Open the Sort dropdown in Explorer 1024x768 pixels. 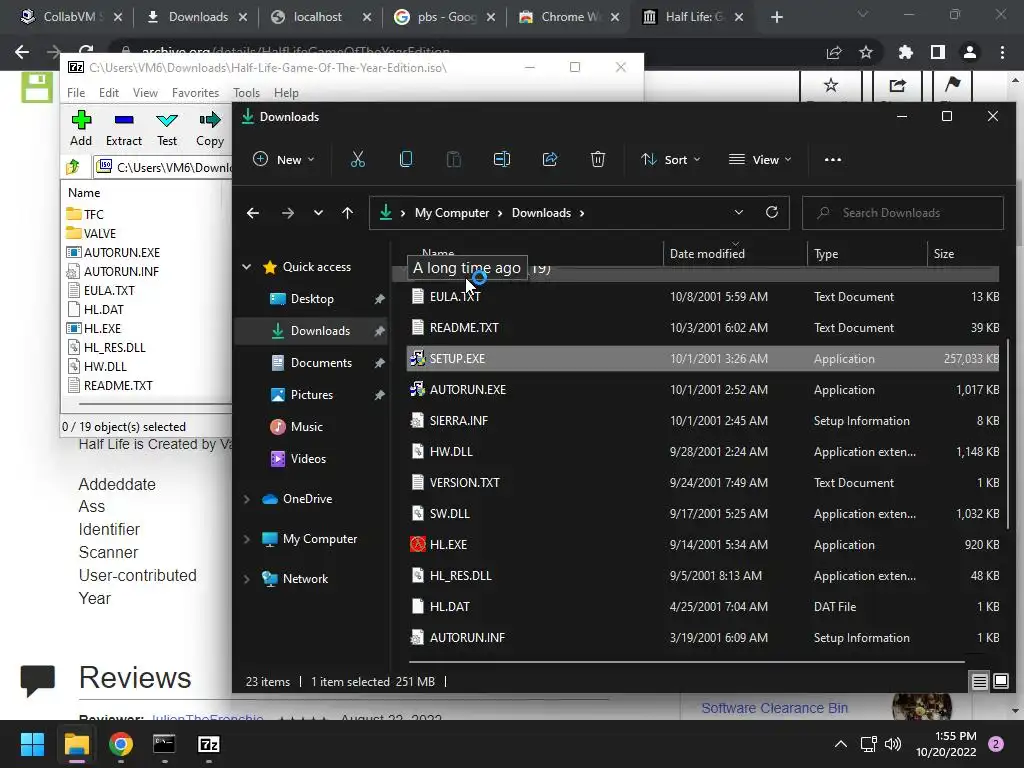671,159
